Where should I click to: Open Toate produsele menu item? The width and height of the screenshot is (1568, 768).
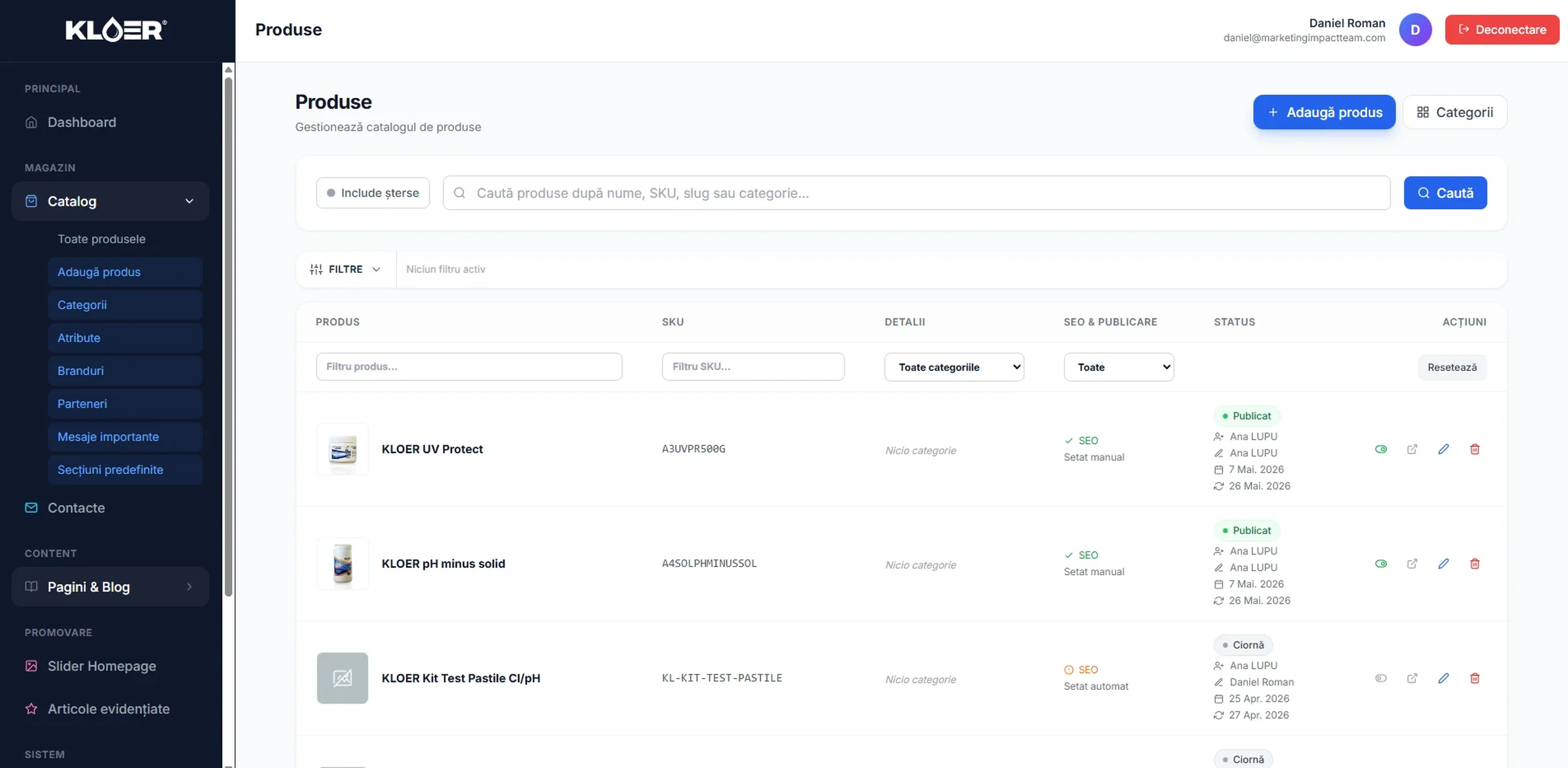point(125,239)
